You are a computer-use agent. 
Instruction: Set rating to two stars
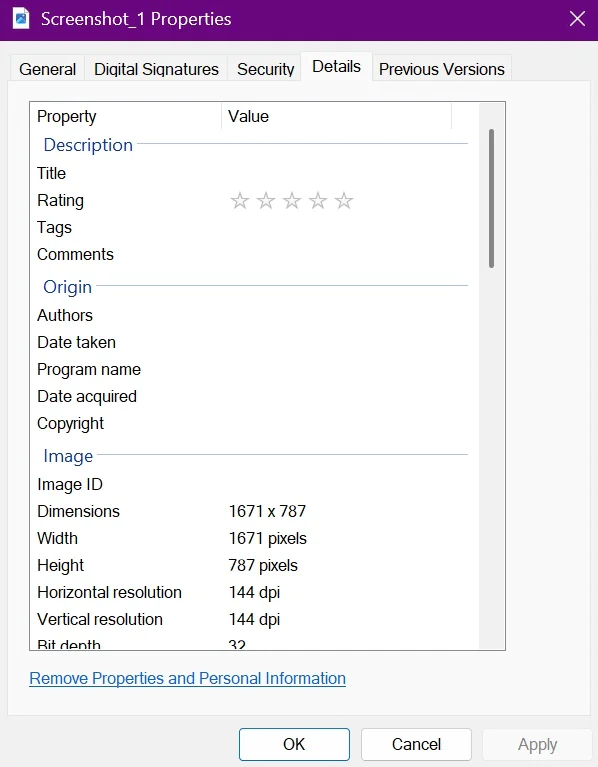(x=266, y=201)
